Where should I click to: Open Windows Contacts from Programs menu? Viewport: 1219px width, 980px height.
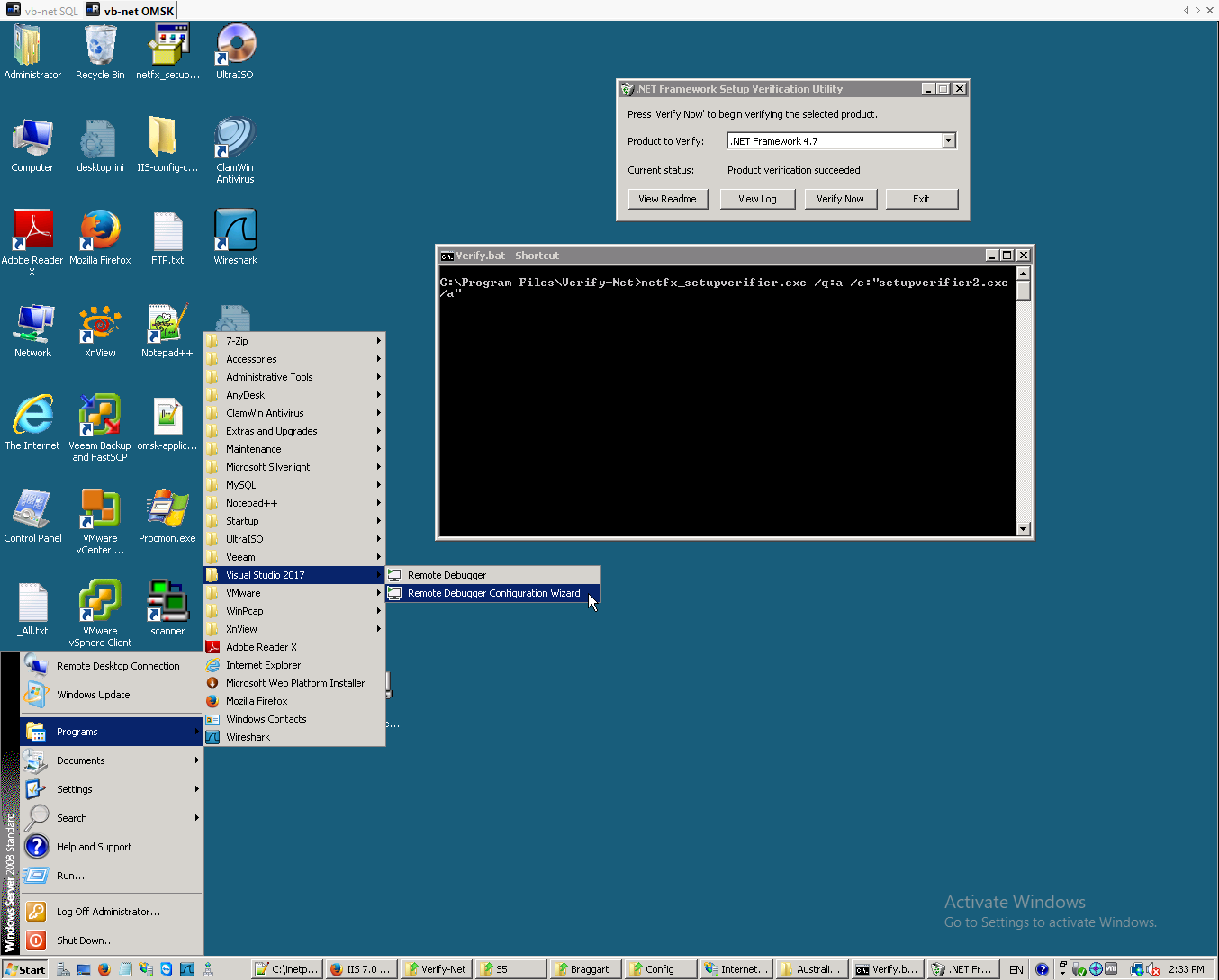click(294, 719)
